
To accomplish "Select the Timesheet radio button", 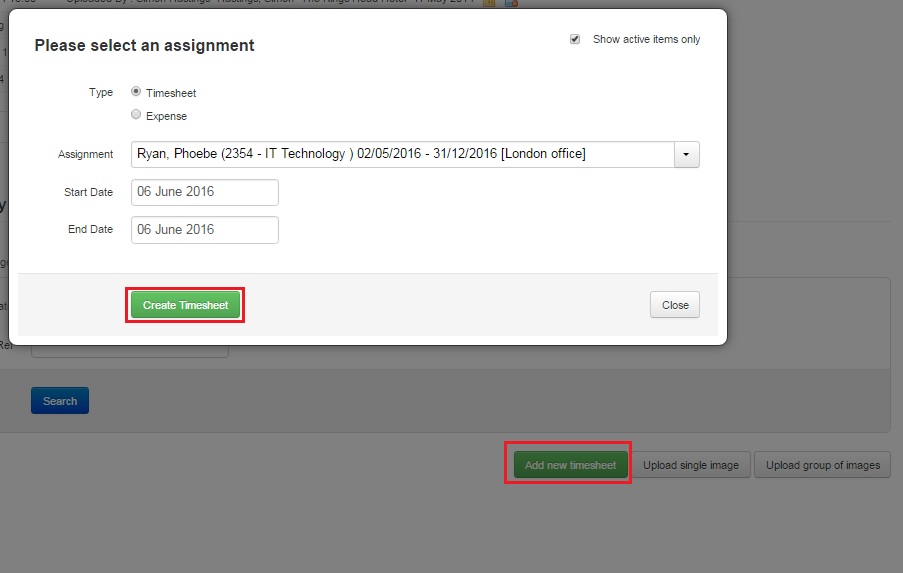I will coord(136,92).
